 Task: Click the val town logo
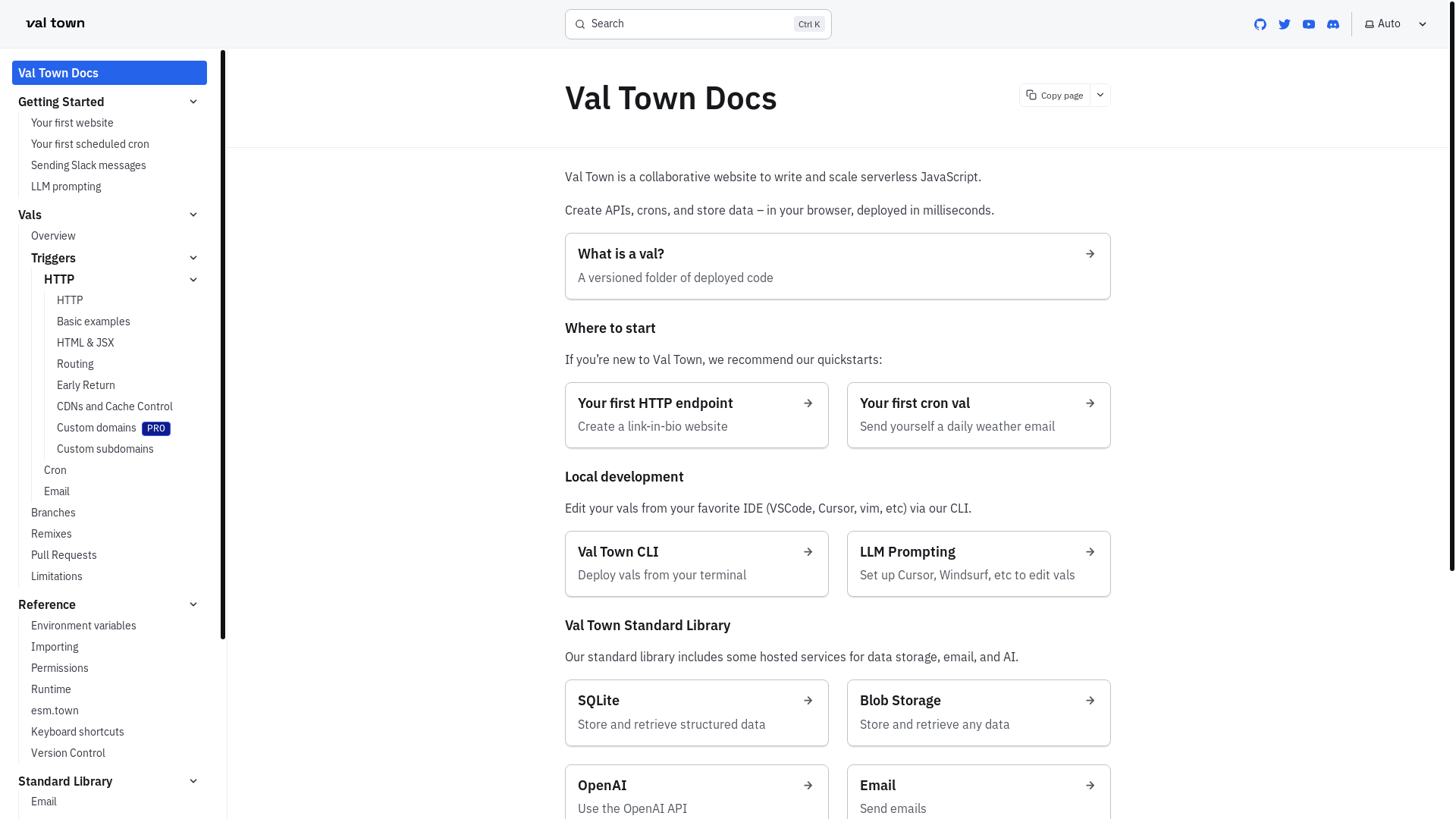[x=55, y=24]
